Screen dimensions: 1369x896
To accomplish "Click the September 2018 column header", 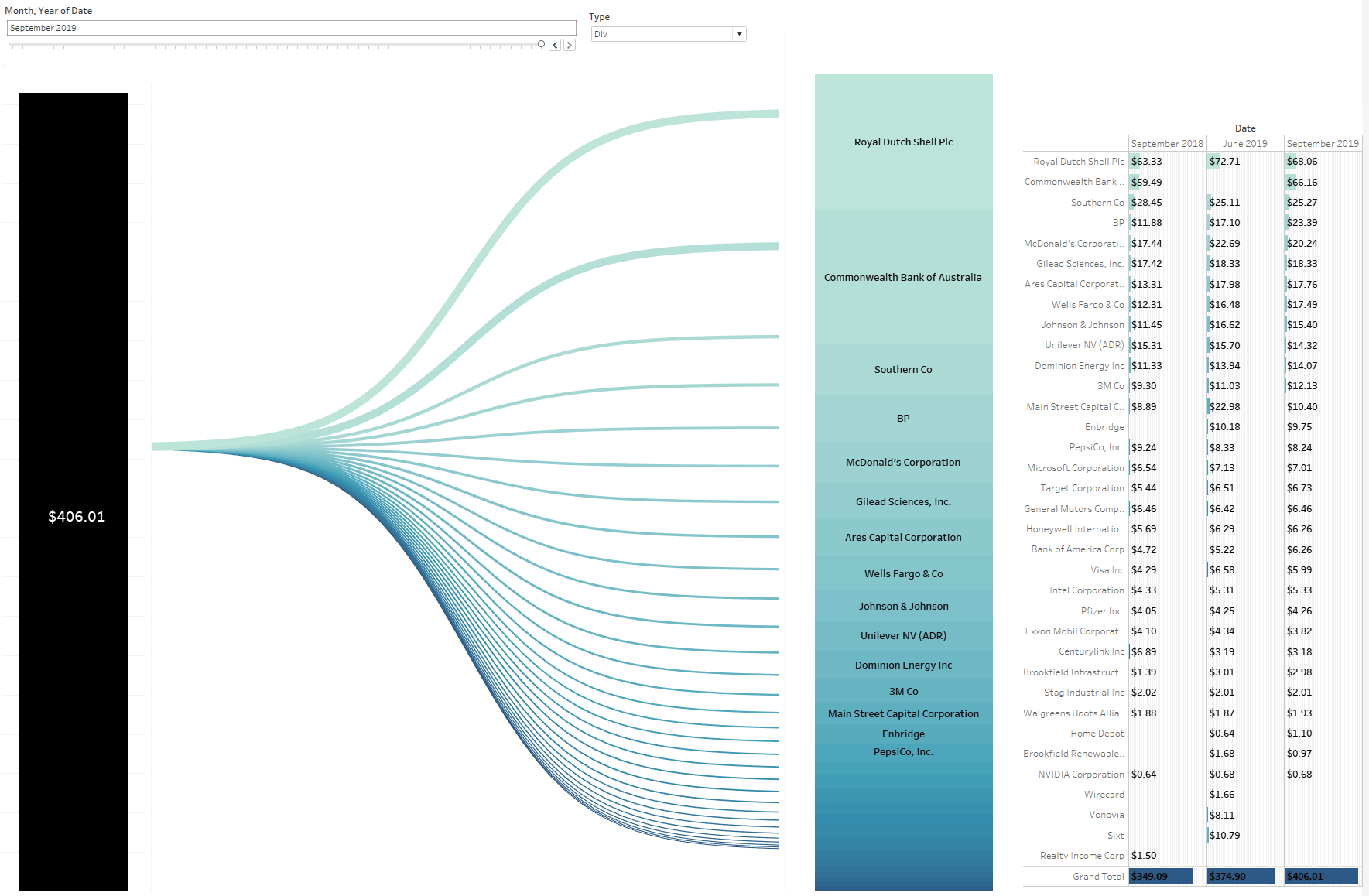I will 1167,144.
